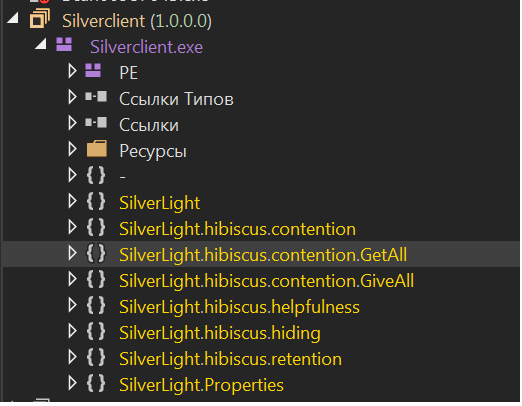Select SilverLight.hibiscus.retention namespace

click(230, 359)
